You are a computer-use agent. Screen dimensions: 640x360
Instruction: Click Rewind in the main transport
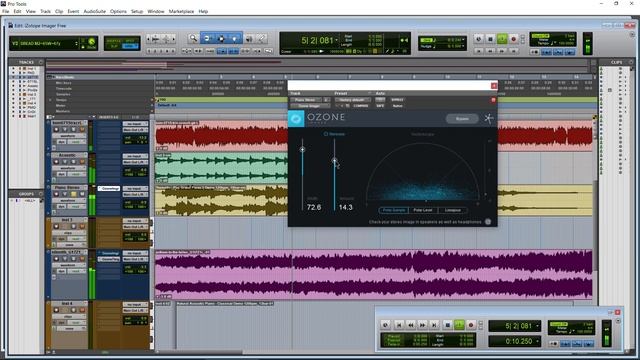click(490, 51)
